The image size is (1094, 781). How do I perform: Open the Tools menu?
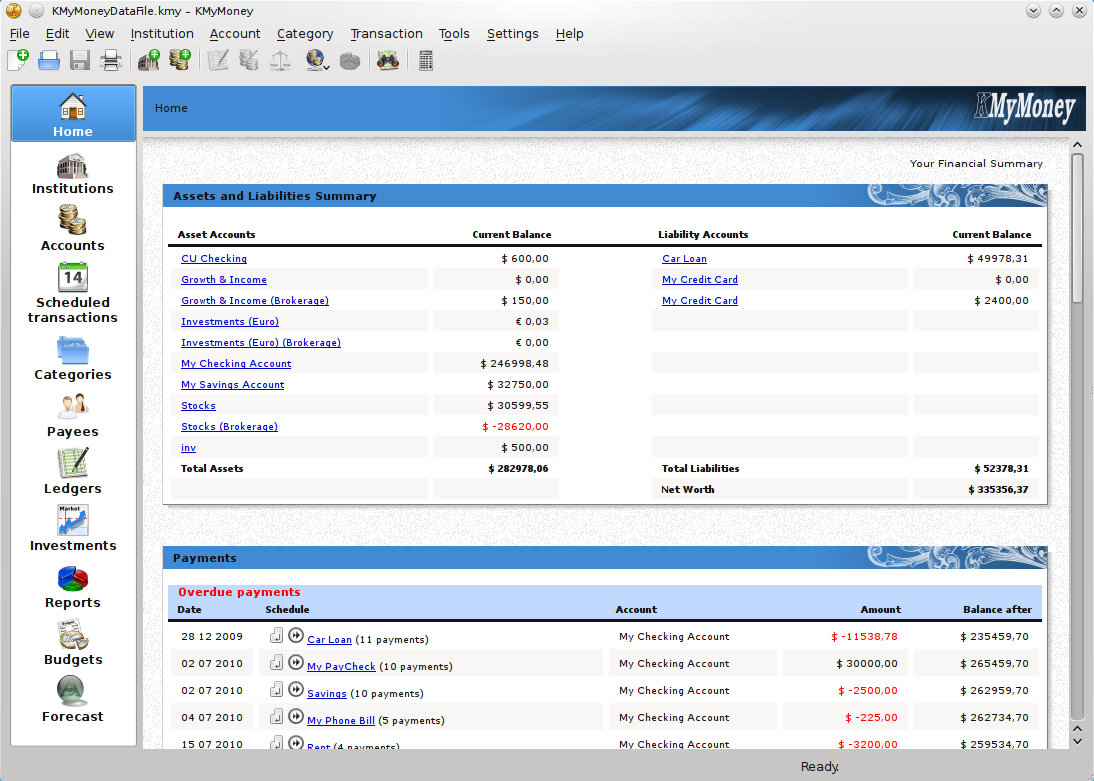point(454,34)
